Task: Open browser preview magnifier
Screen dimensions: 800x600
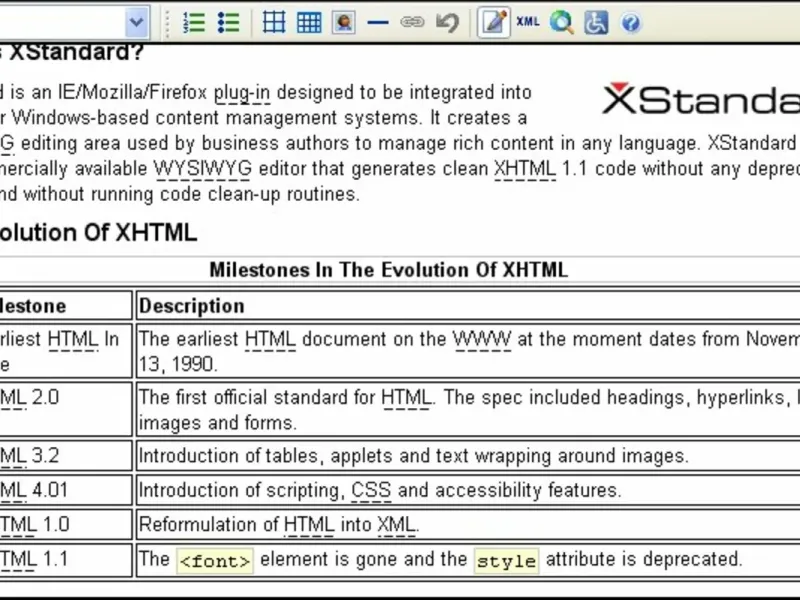Action: (562, 22)
